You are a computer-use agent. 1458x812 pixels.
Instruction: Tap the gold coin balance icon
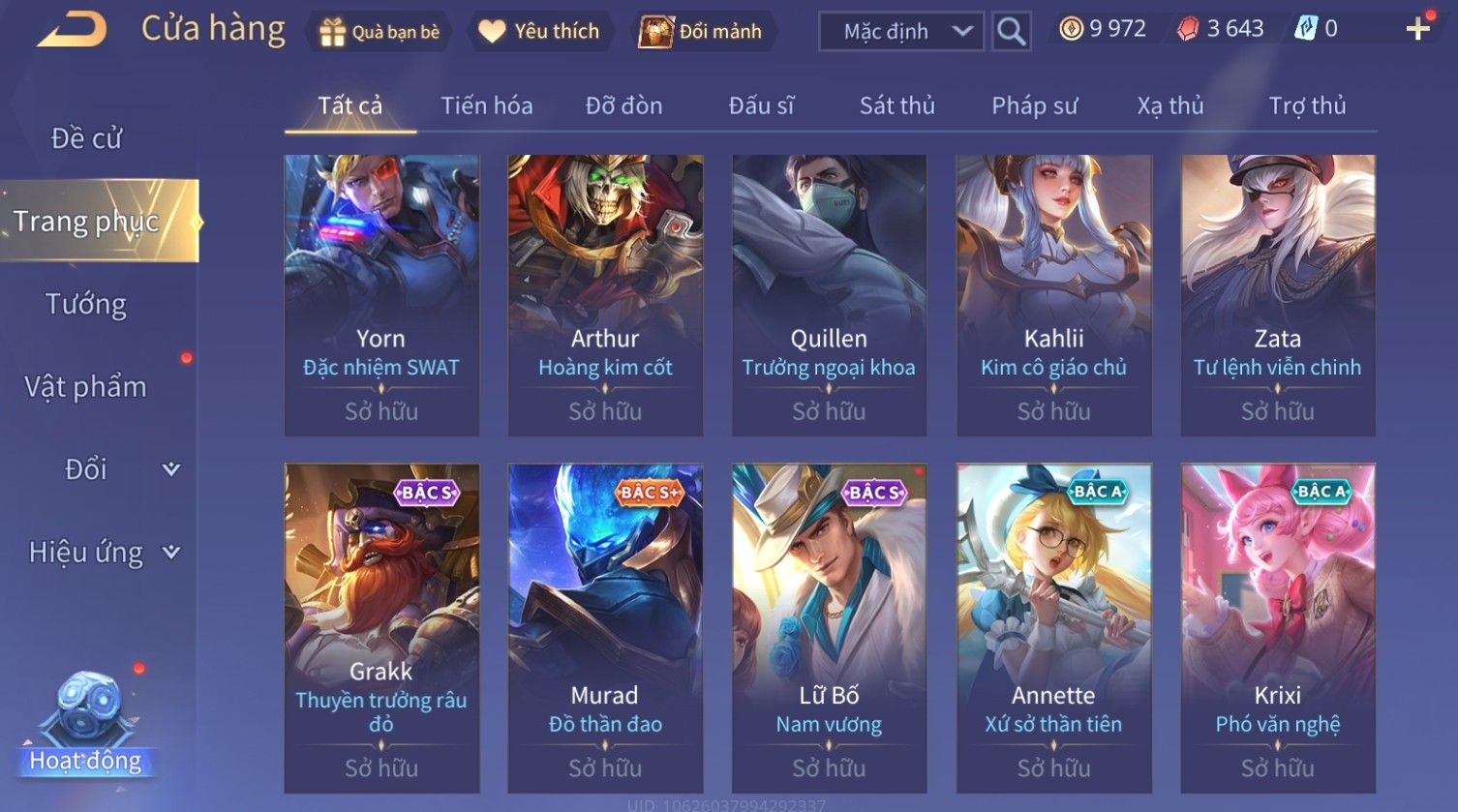click(1071, 30)
